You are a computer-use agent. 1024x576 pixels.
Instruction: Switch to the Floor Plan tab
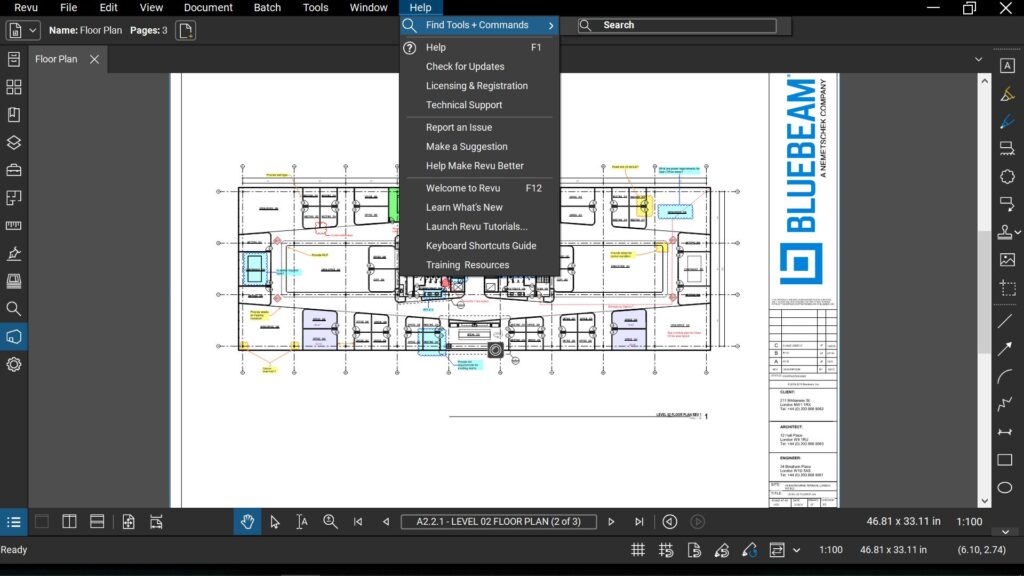pyautogui.click(x=56, y=59)
